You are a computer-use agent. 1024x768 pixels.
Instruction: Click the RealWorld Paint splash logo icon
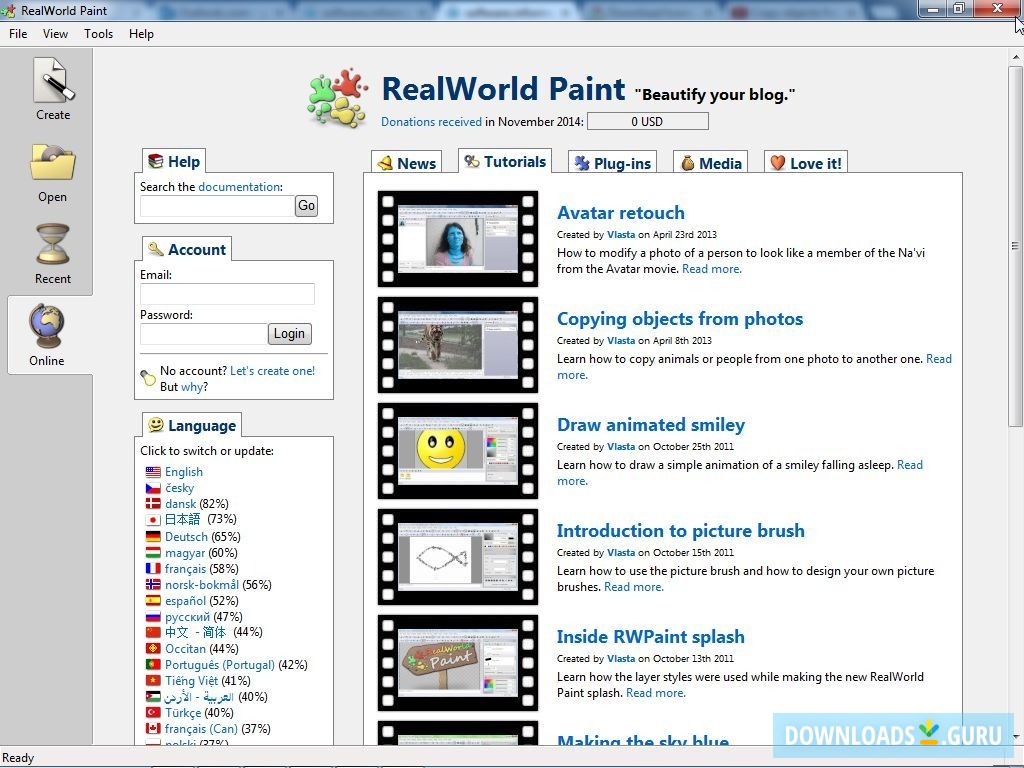click(337, 96)
